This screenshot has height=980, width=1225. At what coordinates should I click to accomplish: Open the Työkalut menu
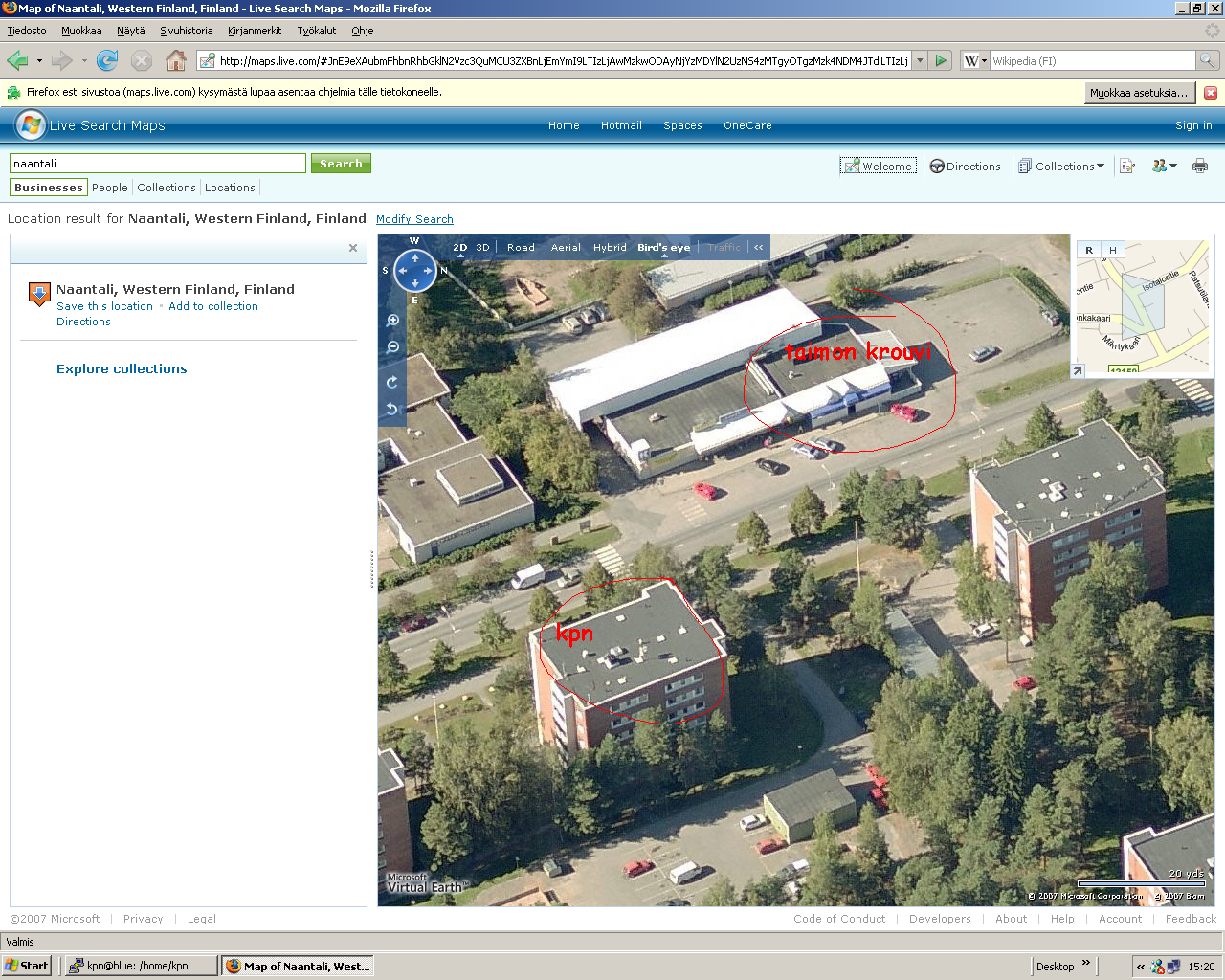click(317, 31)
